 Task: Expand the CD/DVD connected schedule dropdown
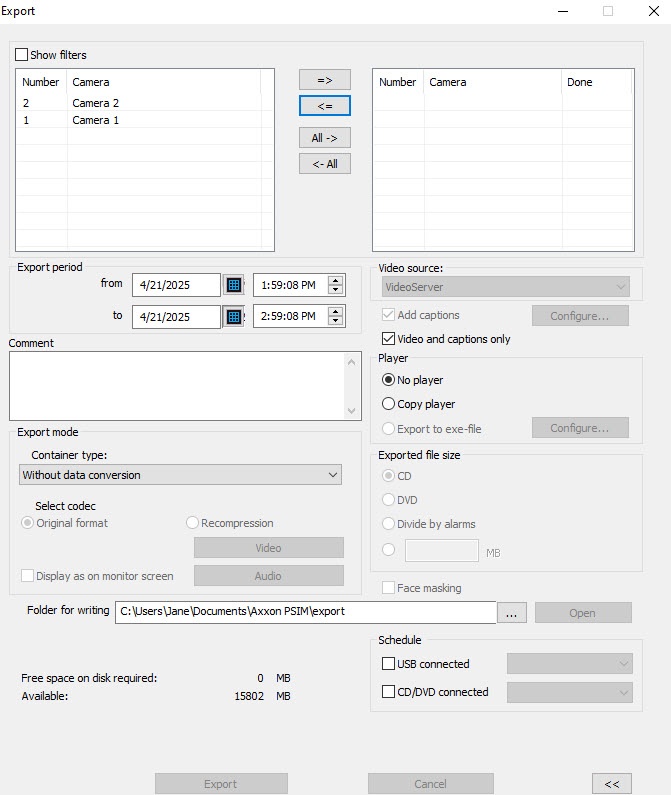click(570, 692)
